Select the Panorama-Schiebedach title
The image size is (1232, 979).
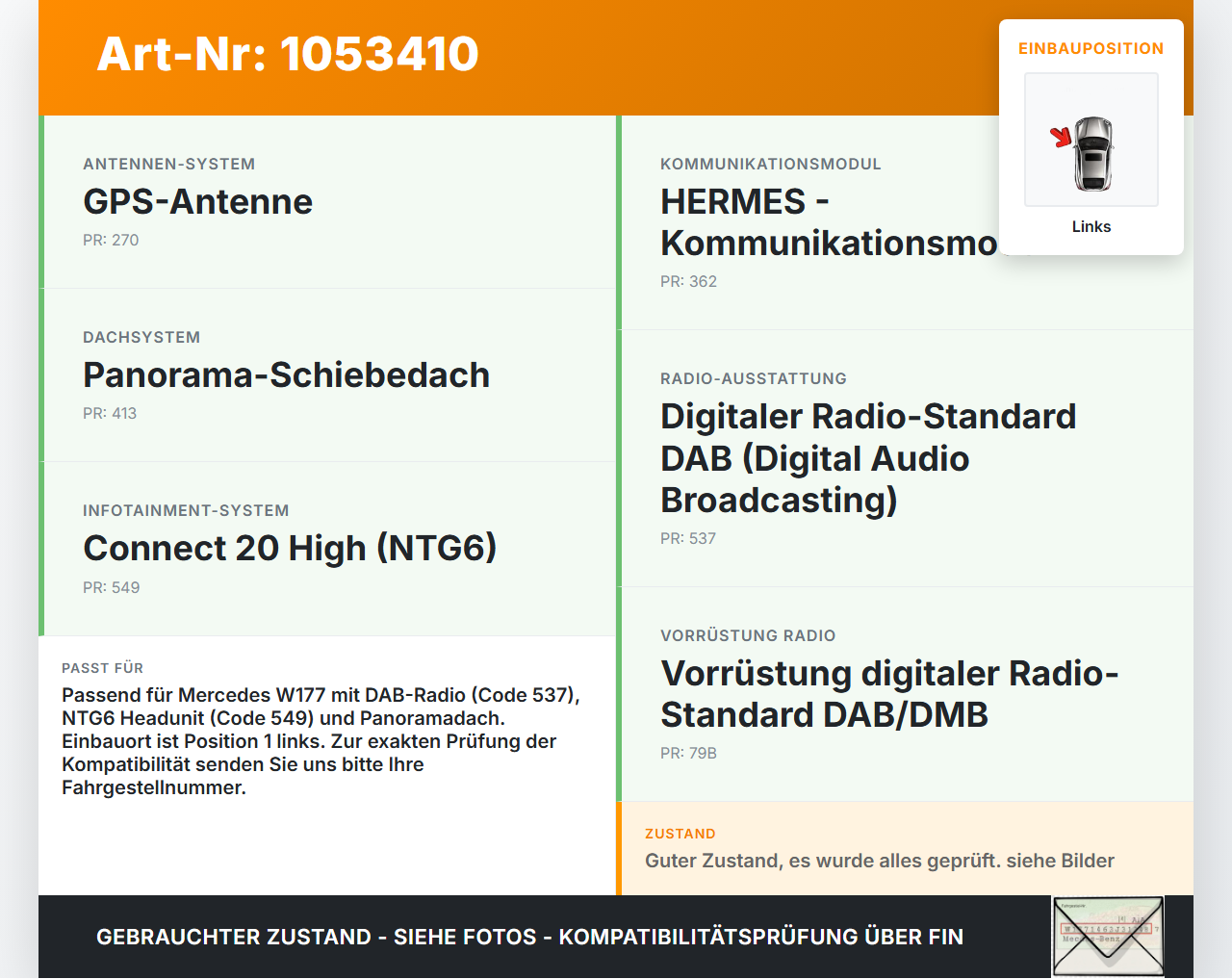(x=287, y=374)
